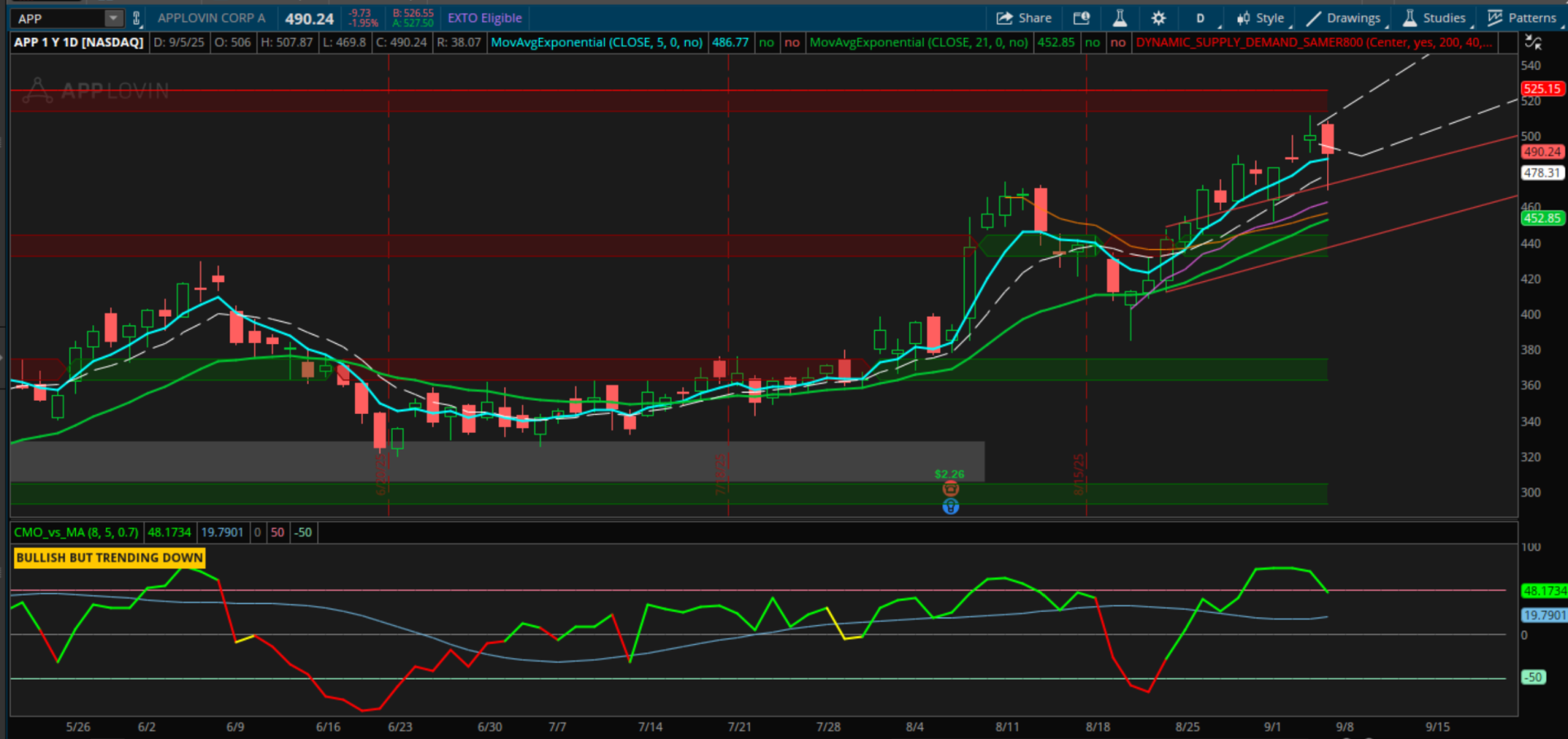This screenshot has height=739, width=1568.
Task: Click the earnings phone icon under $2.26
Action: coord(951,489)
